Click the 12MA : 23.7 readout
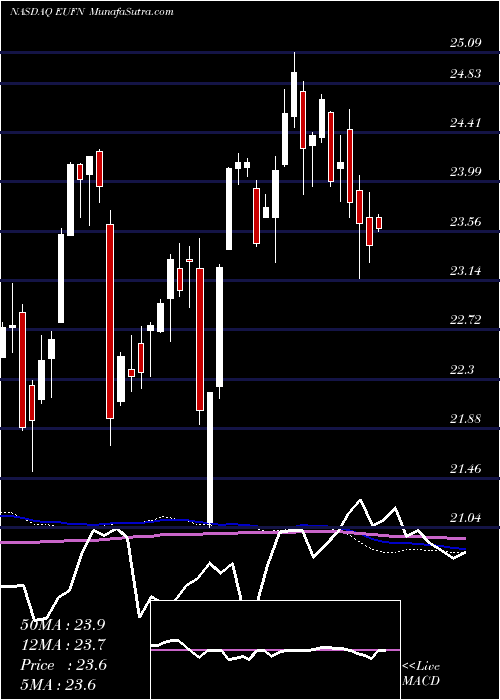 [x=63, y=645]
